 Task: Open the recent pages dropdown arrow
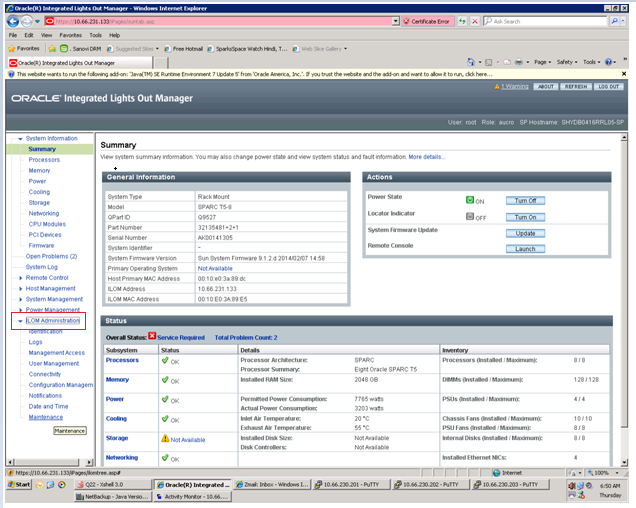tap(37, 22)
